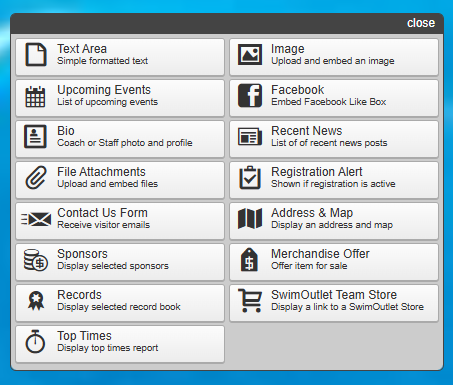Screen dimensions: 453x385
Task: Click the blank page icon for Text Area
Action: (x=36, y=55)
